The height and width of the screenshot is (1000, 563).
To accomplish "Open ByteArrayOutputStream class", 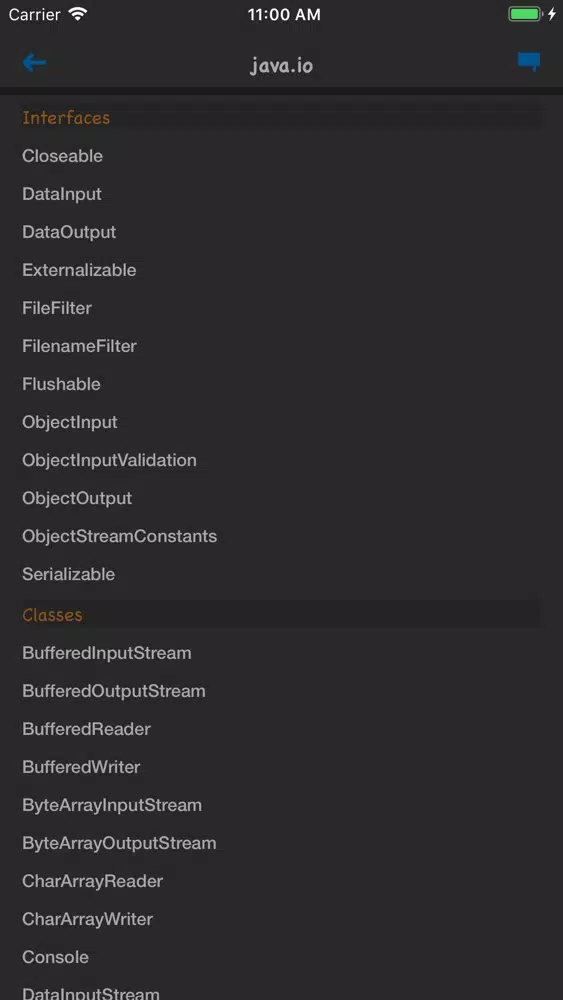I will click(x=119, y=843).
